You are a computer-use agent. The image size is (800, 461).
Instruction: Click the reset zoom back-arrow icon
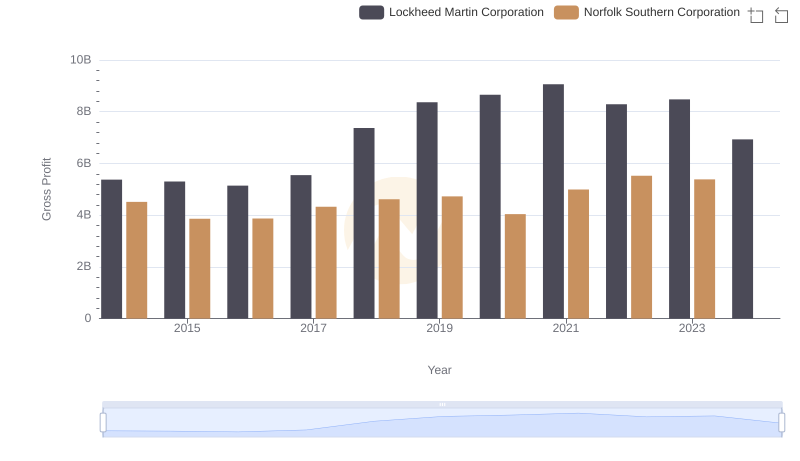click(780, 15)
